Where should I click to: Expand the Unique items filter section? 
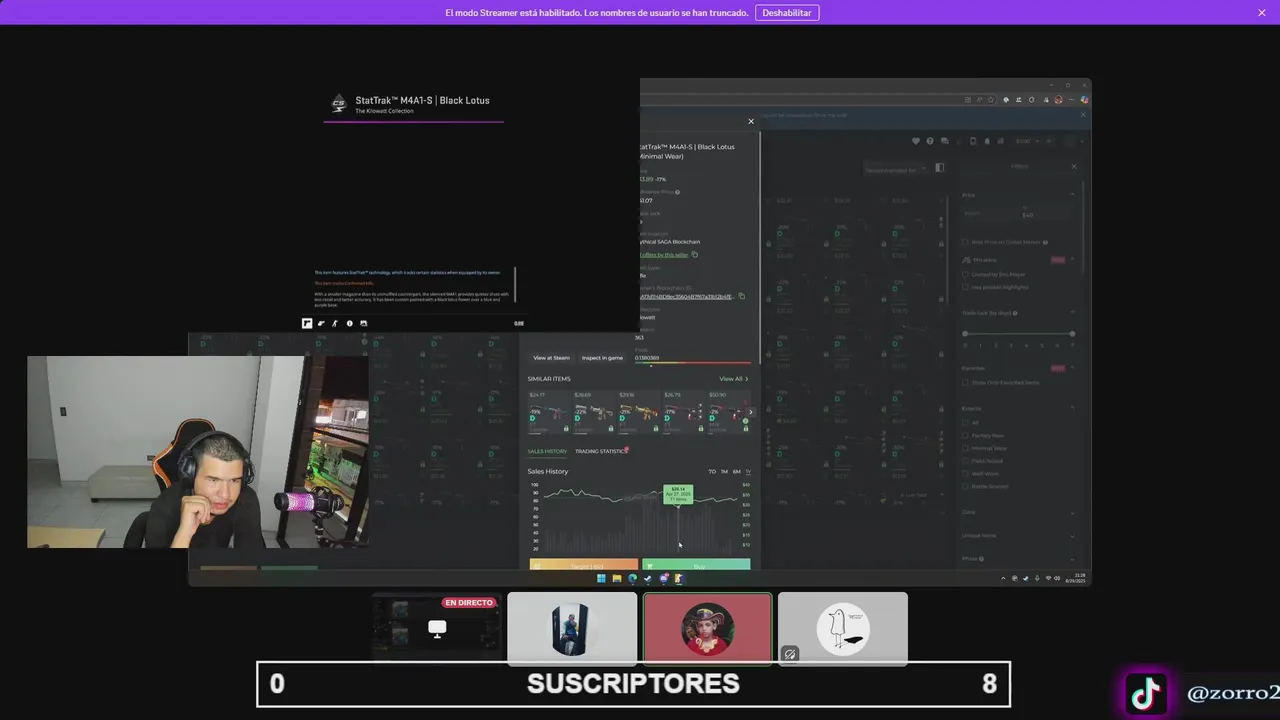point(1072,536)
